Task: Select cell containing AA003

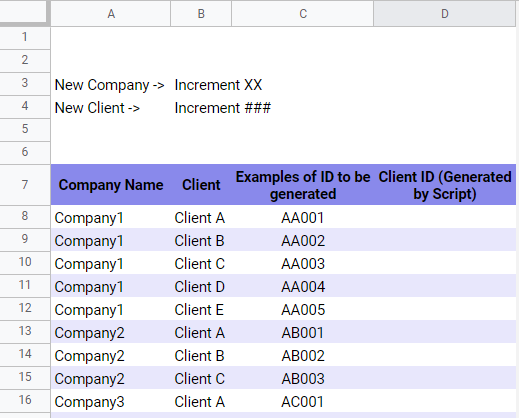Action: [303, 263]
